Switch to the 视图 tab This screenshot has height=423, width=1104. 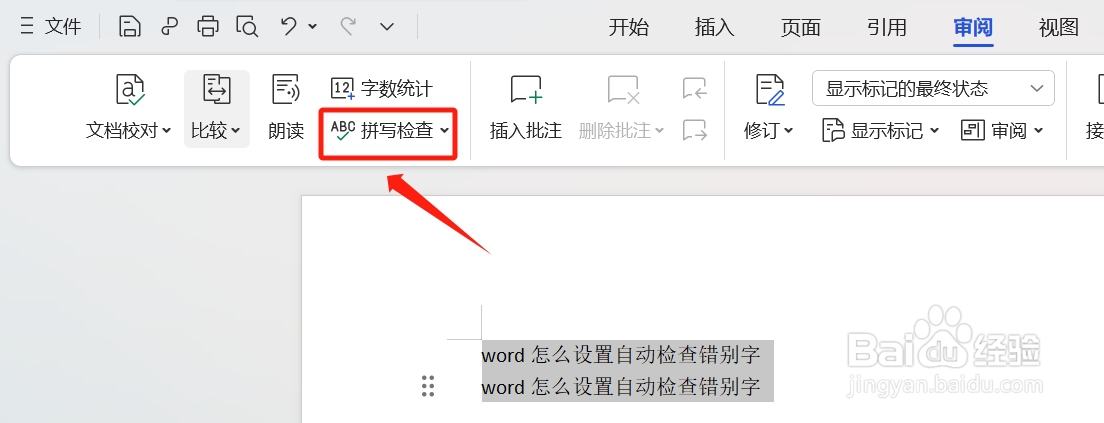click(x=1059, y=27)
